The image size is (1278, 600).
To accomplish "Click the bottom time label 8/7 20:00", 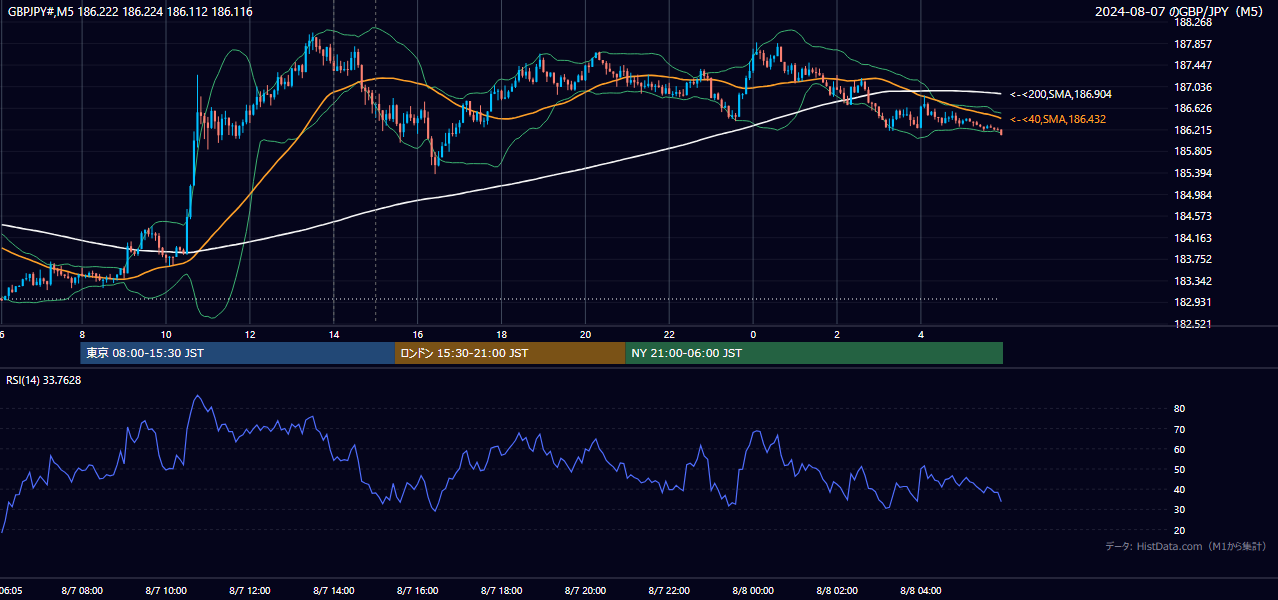I will 585,591.
